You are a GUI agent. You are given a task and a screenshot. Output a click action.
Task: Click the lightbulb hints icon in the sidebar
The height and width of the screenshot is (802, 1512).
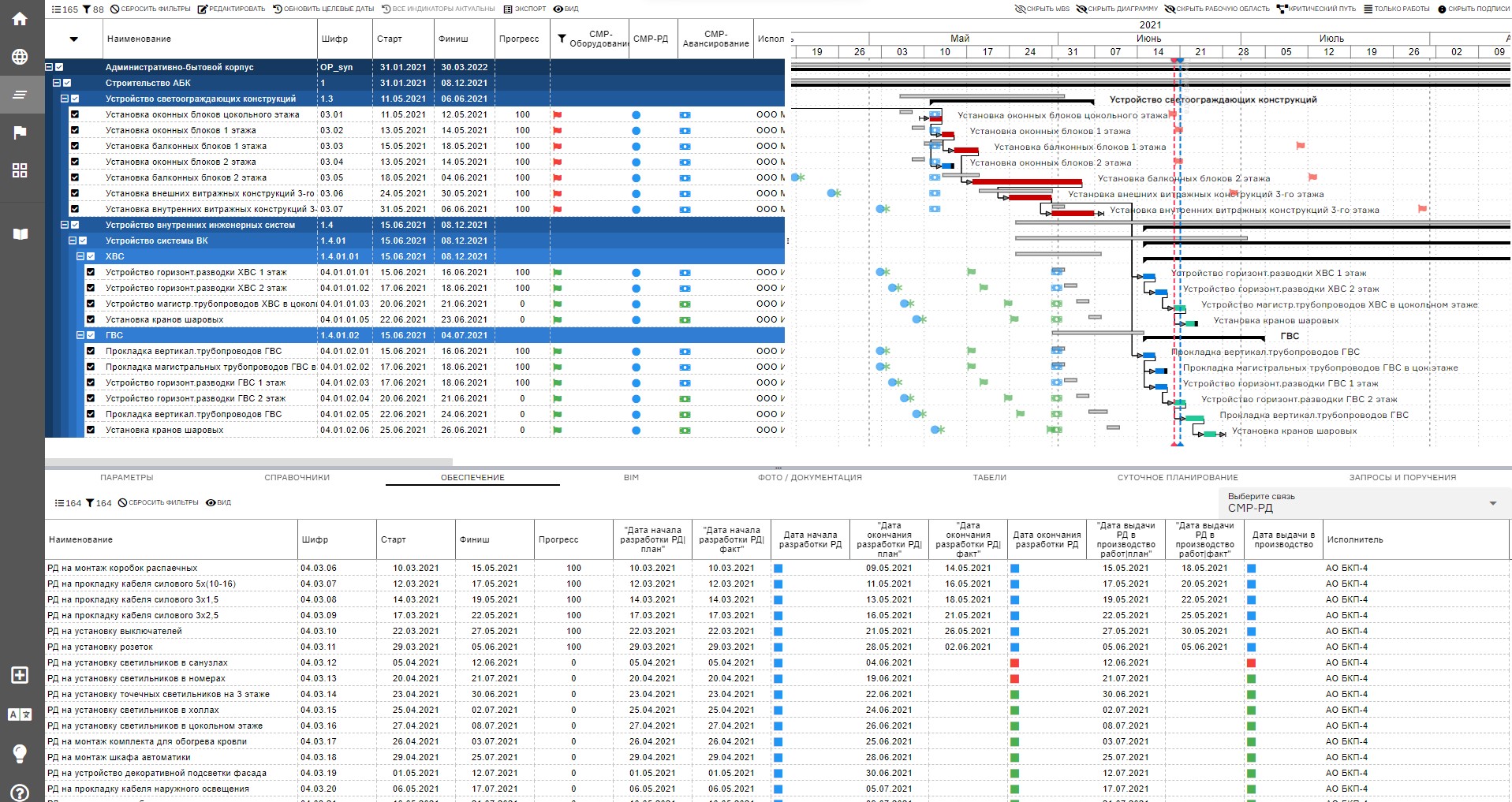pos(20,754)
